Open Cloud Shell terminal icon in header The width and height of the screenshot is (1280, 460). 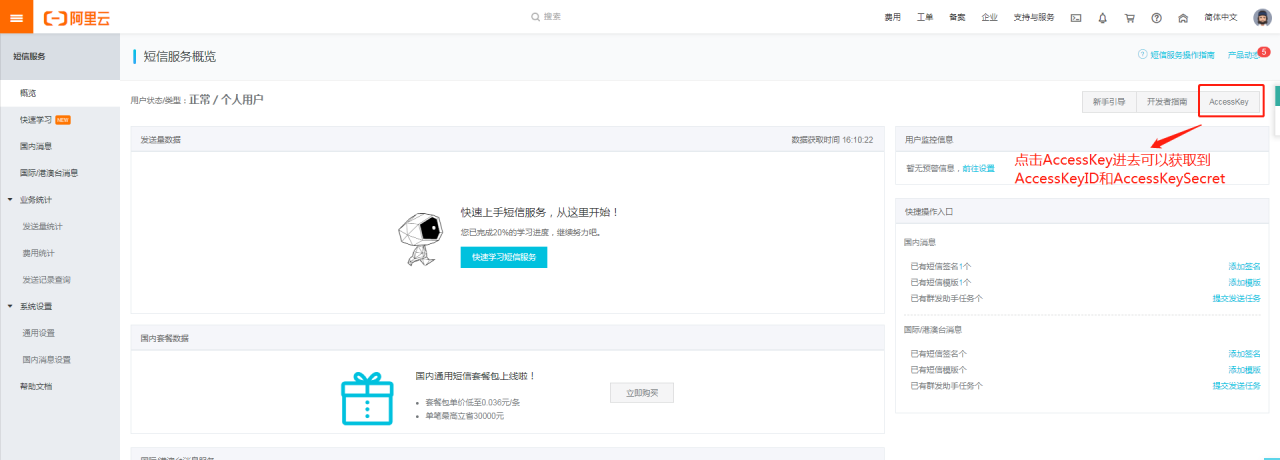coord(1076,17)
